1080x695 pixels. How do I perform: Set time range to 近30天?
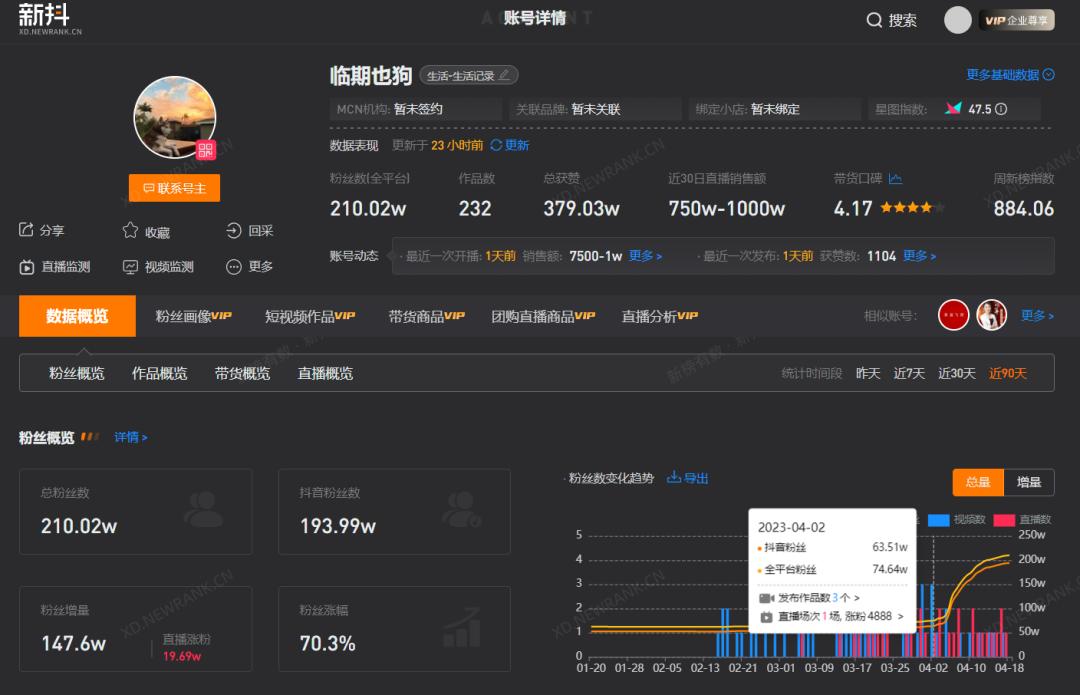coord(957,373)
